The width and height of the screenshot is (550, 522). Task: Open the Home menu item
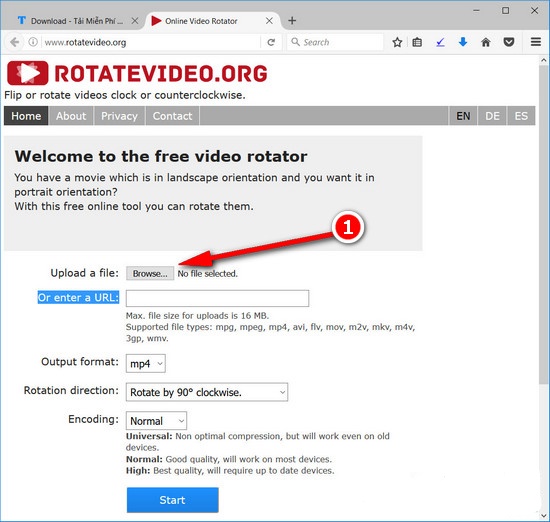coord(26,116)
